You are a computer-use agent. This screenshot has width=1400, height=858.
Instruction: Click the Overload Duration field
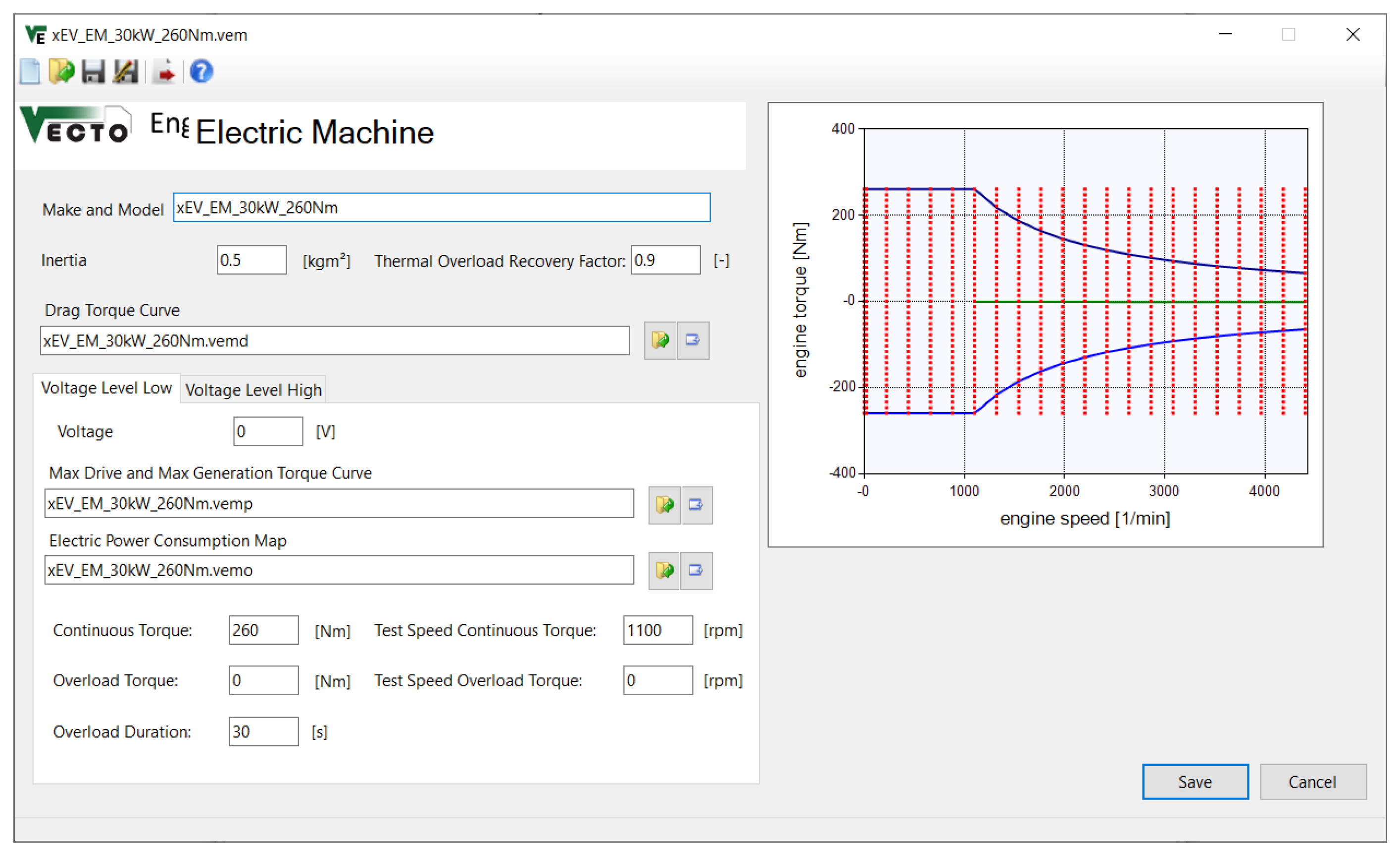(263, 732)
